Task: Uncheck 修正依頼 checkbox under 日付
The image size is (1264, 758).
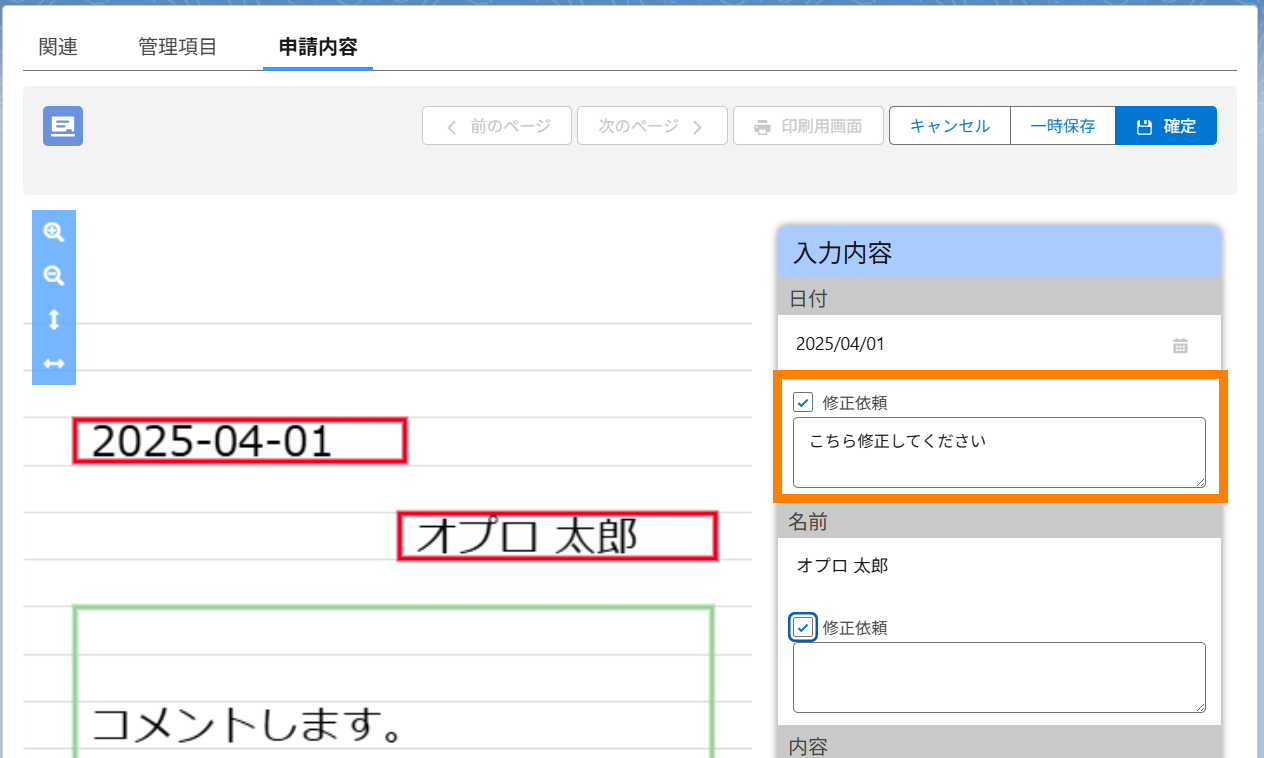Action: click(803, 402)
